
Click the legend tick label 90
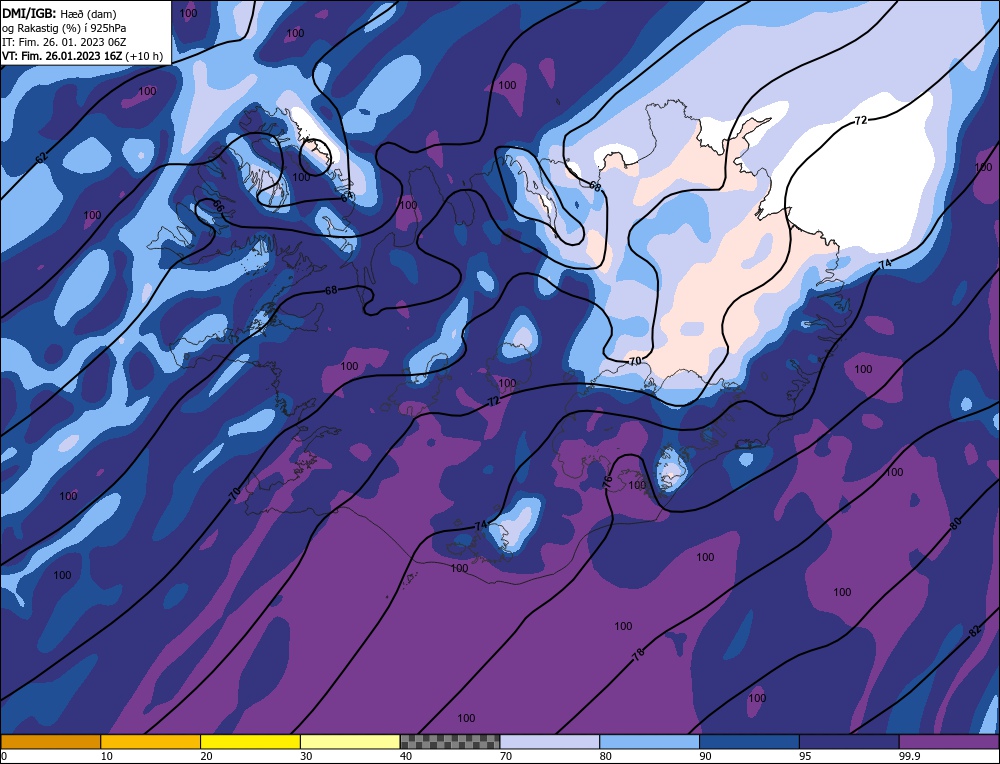click(706, 756)
